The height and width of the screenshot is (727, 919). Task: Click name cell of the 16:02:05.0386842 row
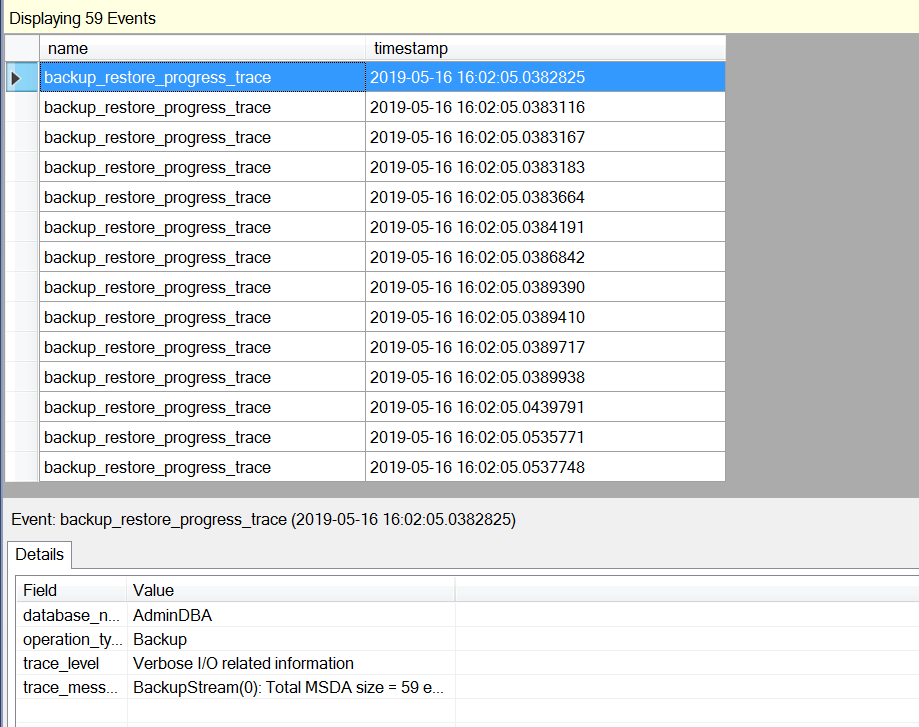202,257
